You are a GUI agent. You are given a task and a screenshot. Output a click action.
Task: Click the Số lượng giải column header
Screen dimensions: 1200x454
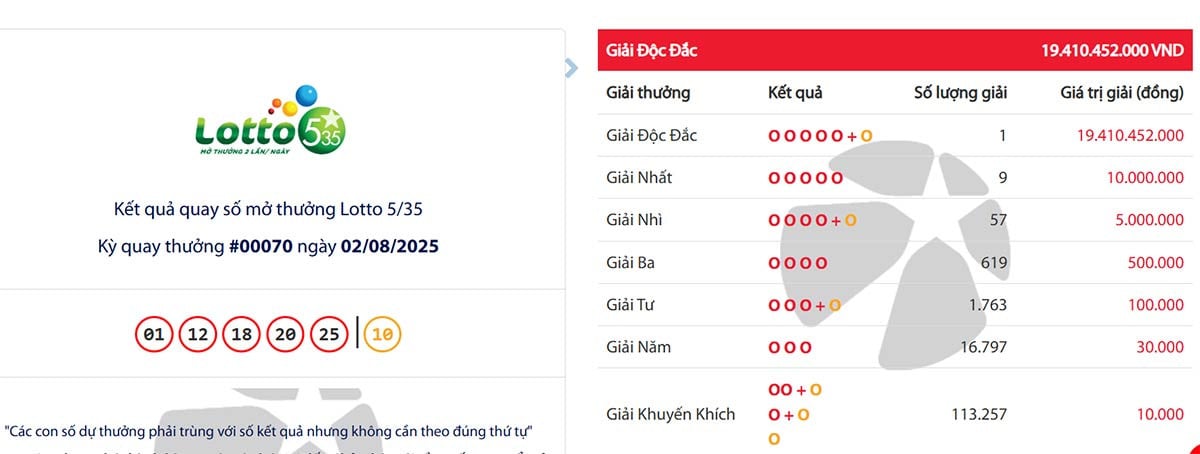[960, 93]
